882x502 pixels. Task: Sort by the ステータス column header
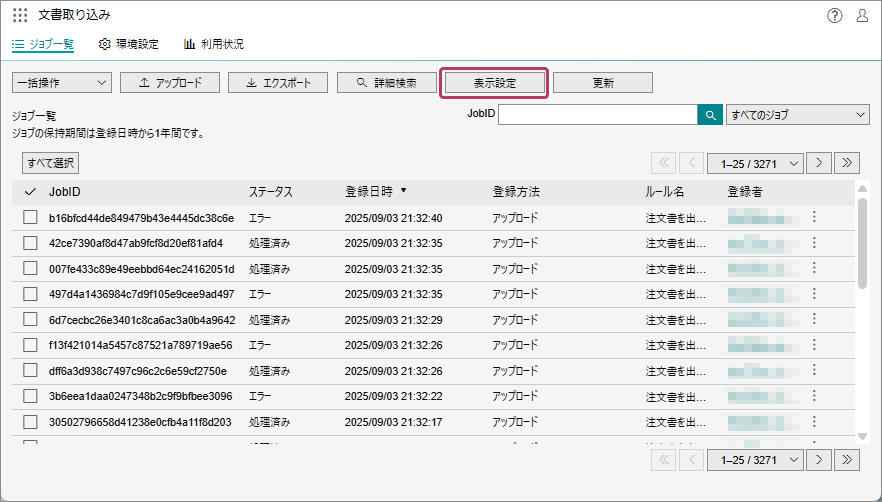[x=271, y=192]
